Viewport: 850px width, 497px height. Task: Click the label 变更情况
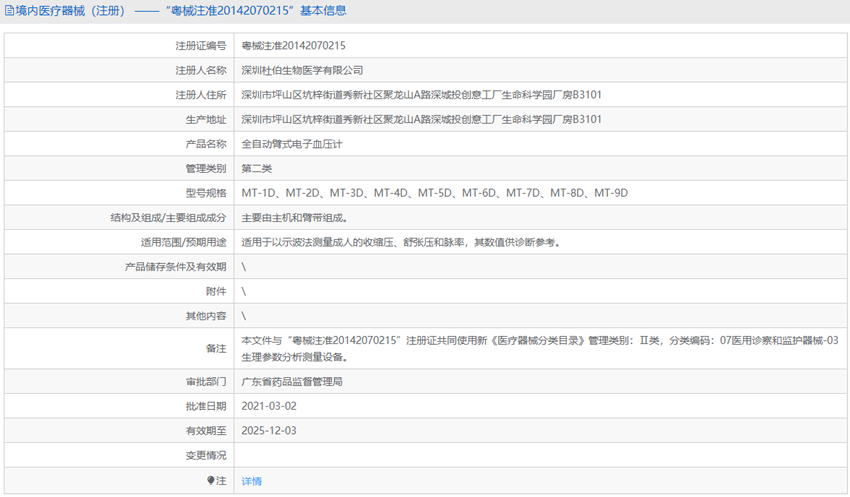pos(206,455)
